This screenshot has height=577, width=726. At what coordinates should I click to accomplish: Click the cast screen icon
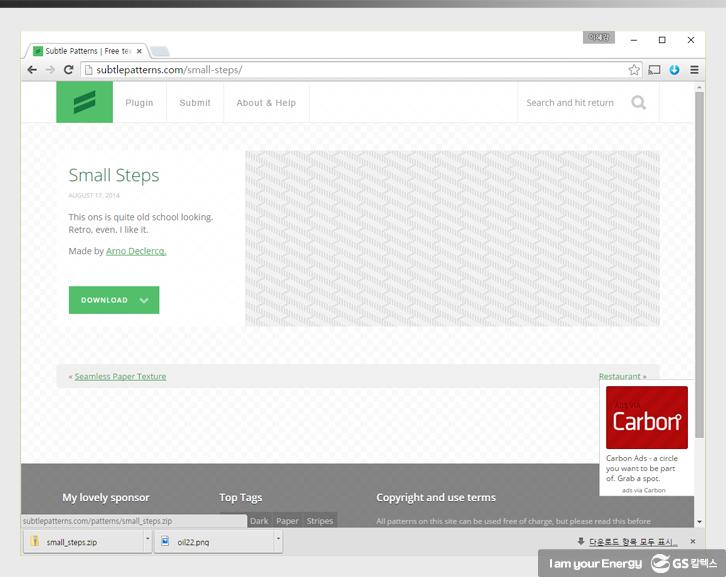(655, 70)
